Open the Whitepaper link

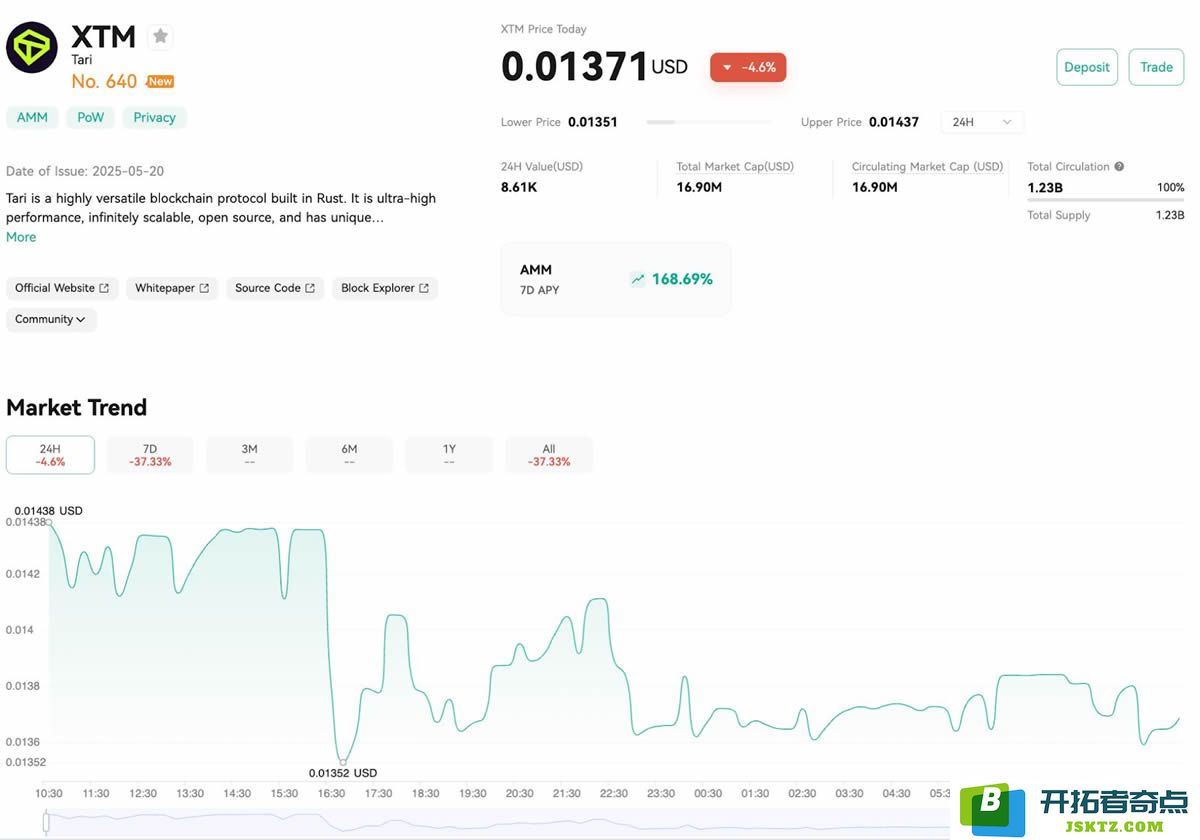point(172,288)
